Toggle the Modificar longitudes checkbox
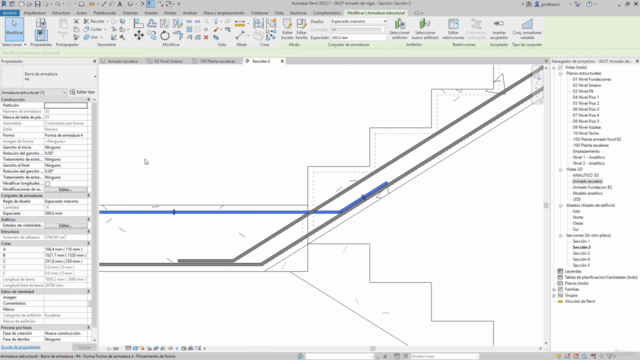Image resolution: width=640 pixels, height=360 pixels. tap(47, 184)
